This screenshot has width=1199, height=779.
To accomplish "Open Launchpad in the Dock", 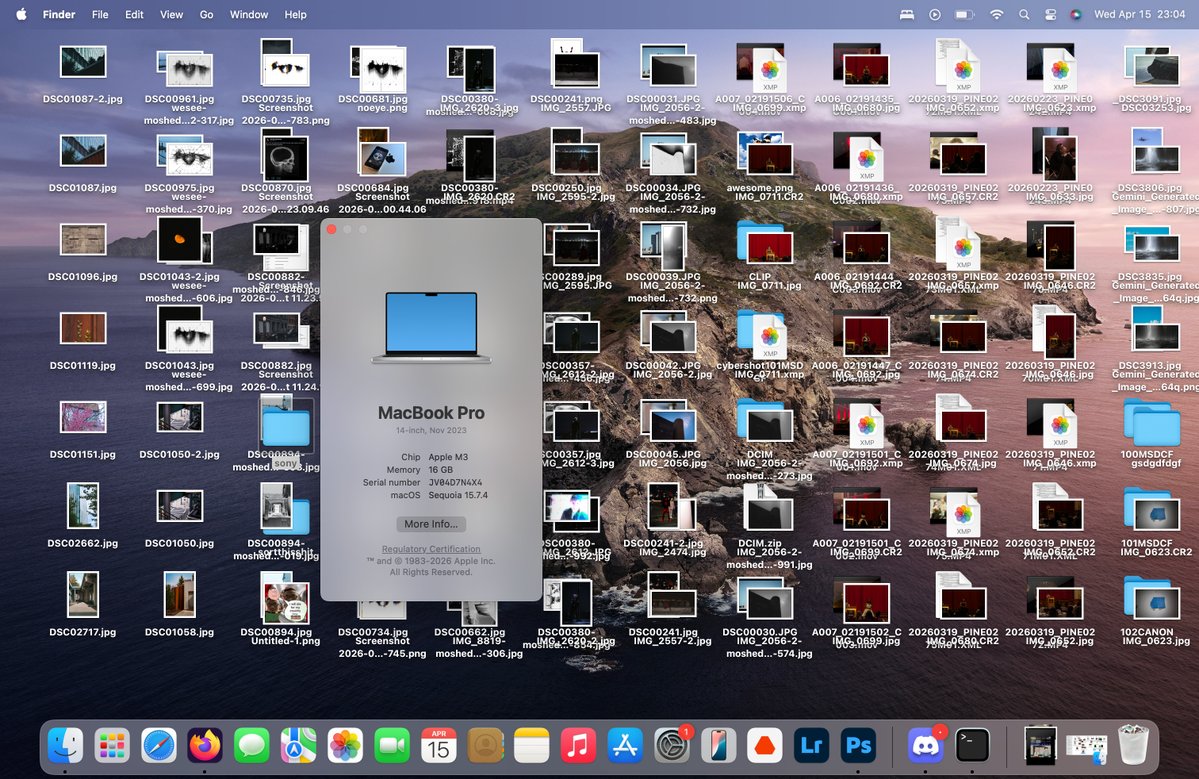I will [112, 745].
